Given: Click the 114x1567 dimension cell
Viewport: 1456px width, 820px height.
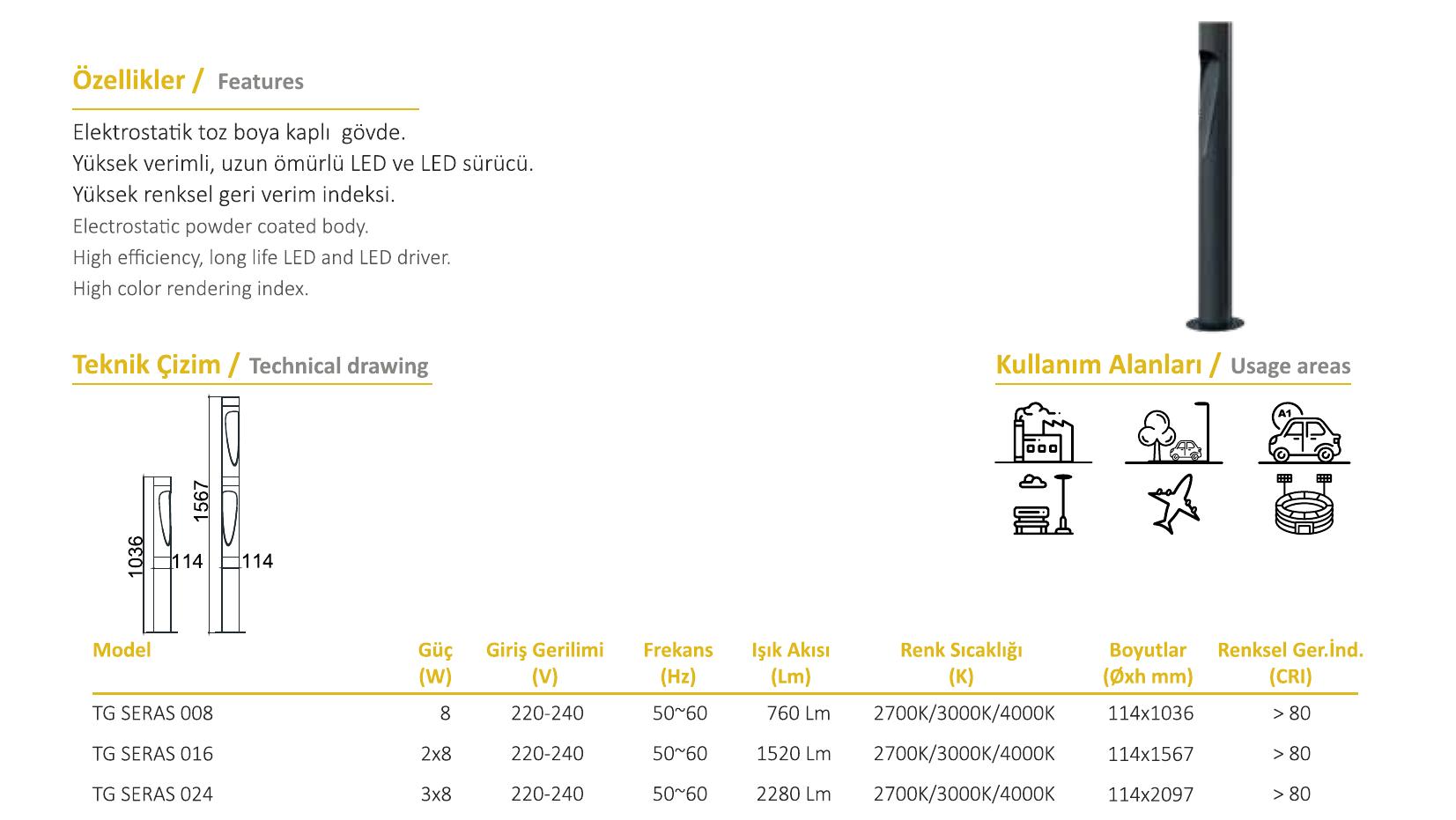Looking at the screenshot, I should [1150, 754].
